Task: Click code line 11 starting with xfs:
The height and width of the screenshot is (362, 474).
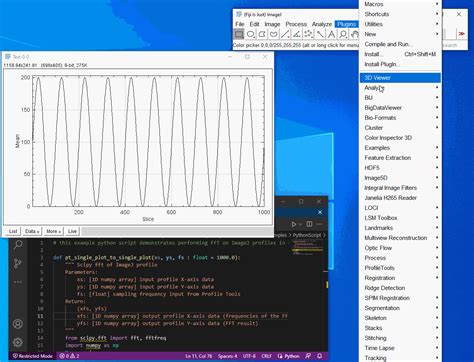Action: pyautogui.click(x=182, y=316)
